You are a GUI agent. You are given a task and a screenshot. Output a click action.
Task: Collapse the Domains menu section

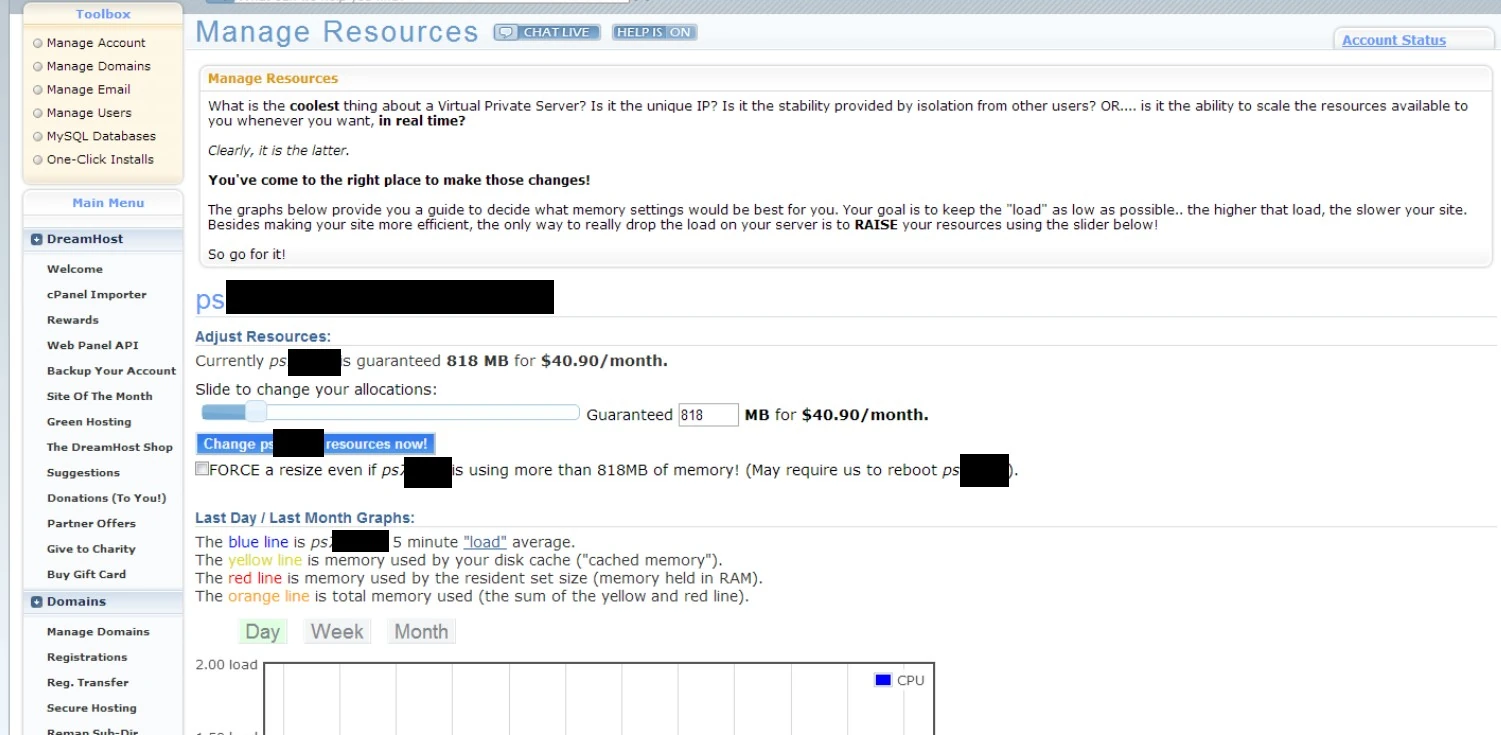point(37,602)
